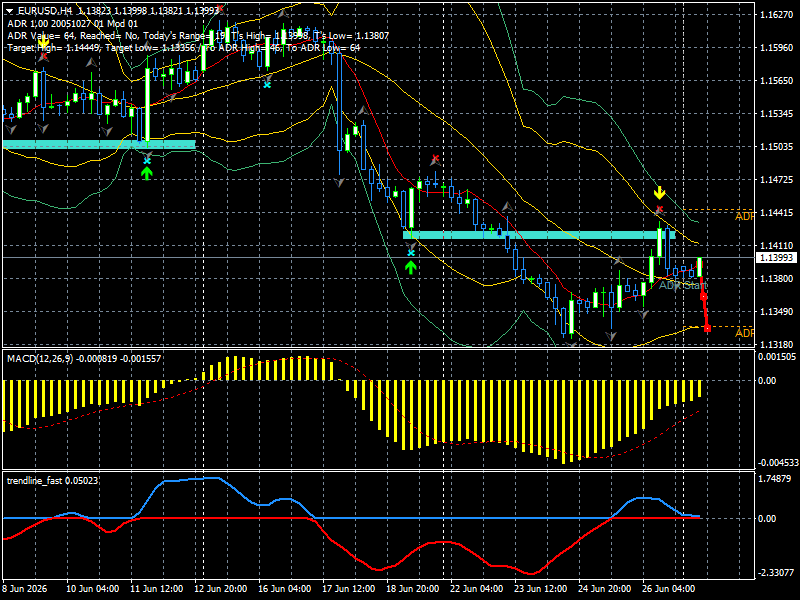Click price level 1.13800 on the axis
Screen dimensions: 800x600
pyautogui.click(x=777, y=279)
